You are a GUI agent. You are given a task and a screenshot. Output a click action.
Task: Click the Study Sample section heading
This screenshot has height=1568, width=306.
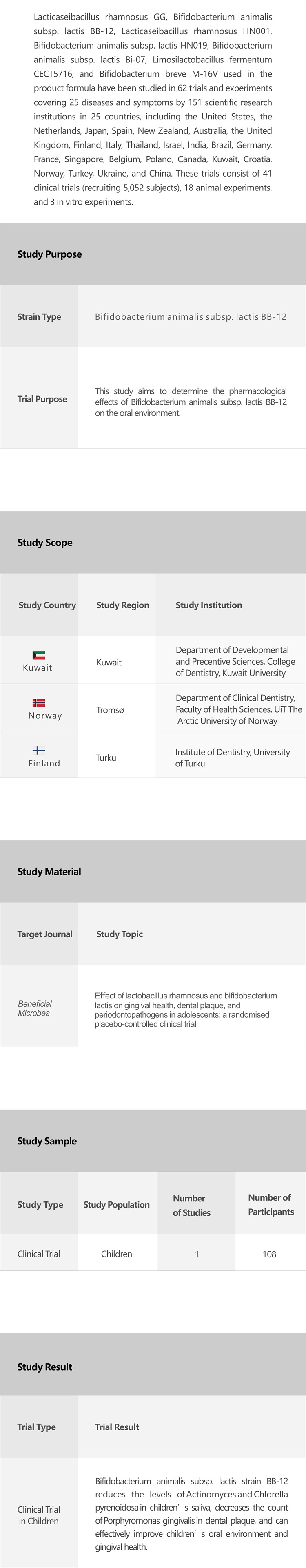[47, 1141]
